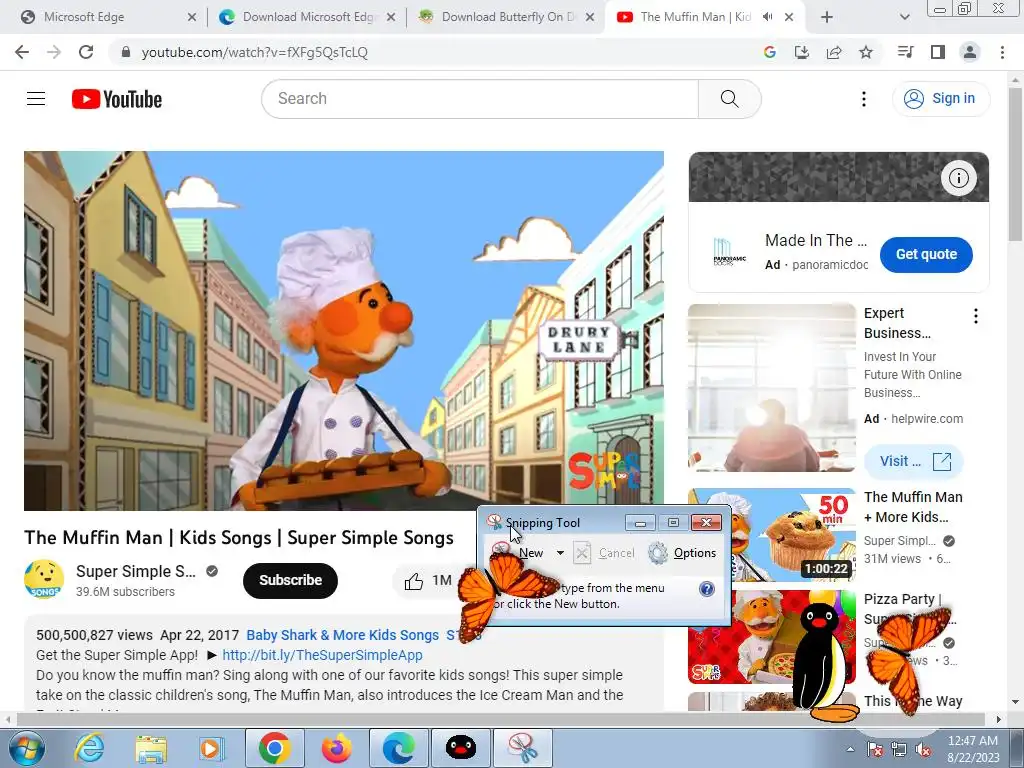Open the YouTube hamburger guide menu
The width and height of the screenshot is (1024, 768).
(x=36, y=99)
